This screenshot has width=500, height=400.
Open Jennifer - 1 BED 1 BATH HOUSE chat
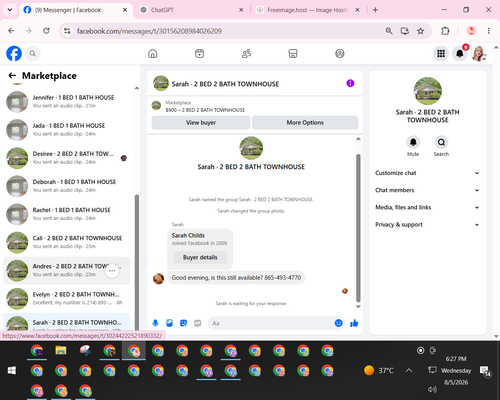click(x=67, y=101)
